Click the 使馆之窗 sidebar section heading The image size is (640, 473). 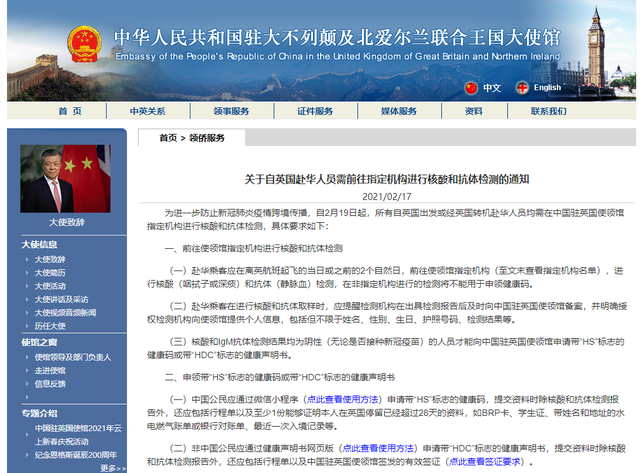(x=39, y=342)
